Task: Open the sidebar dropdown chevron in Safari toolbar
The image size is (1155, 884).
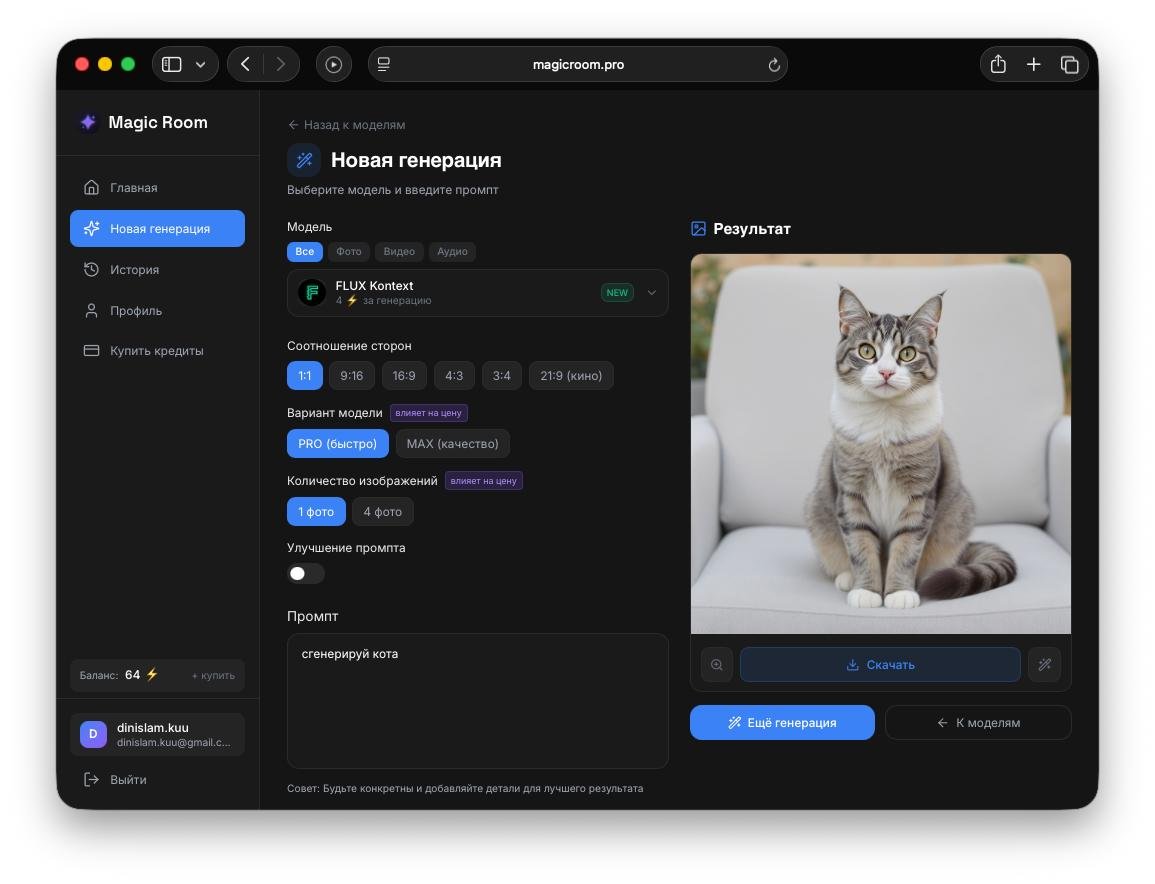Action: [x=200, y=65]
